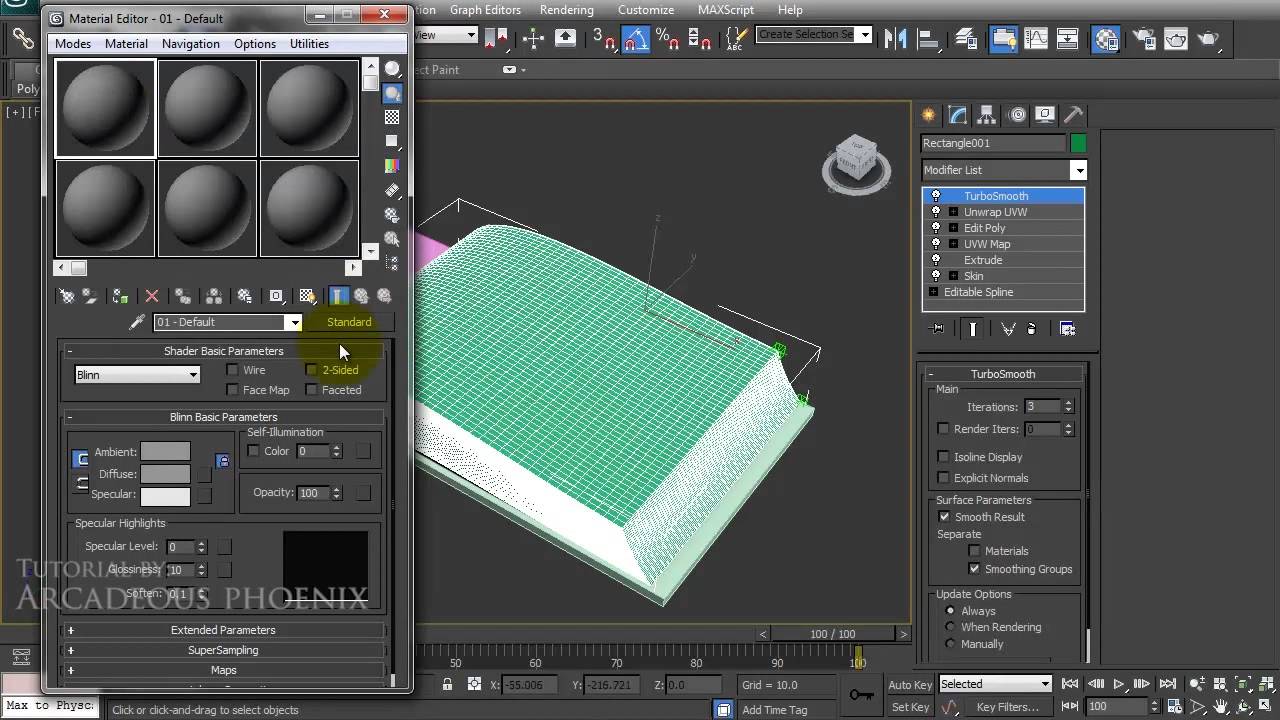
Task: Click Show Shaded Material in Viewport icon
Action: 307,296
